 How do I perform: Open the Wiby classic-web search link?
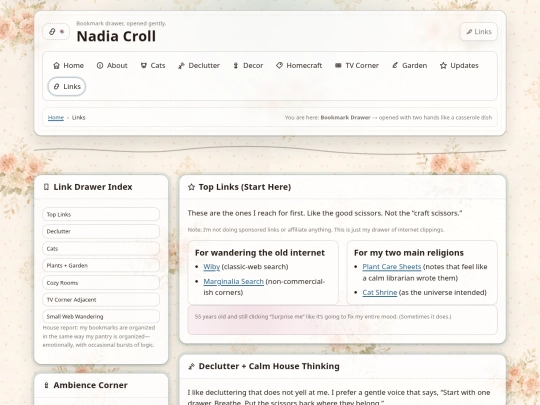tap(211, 267)
